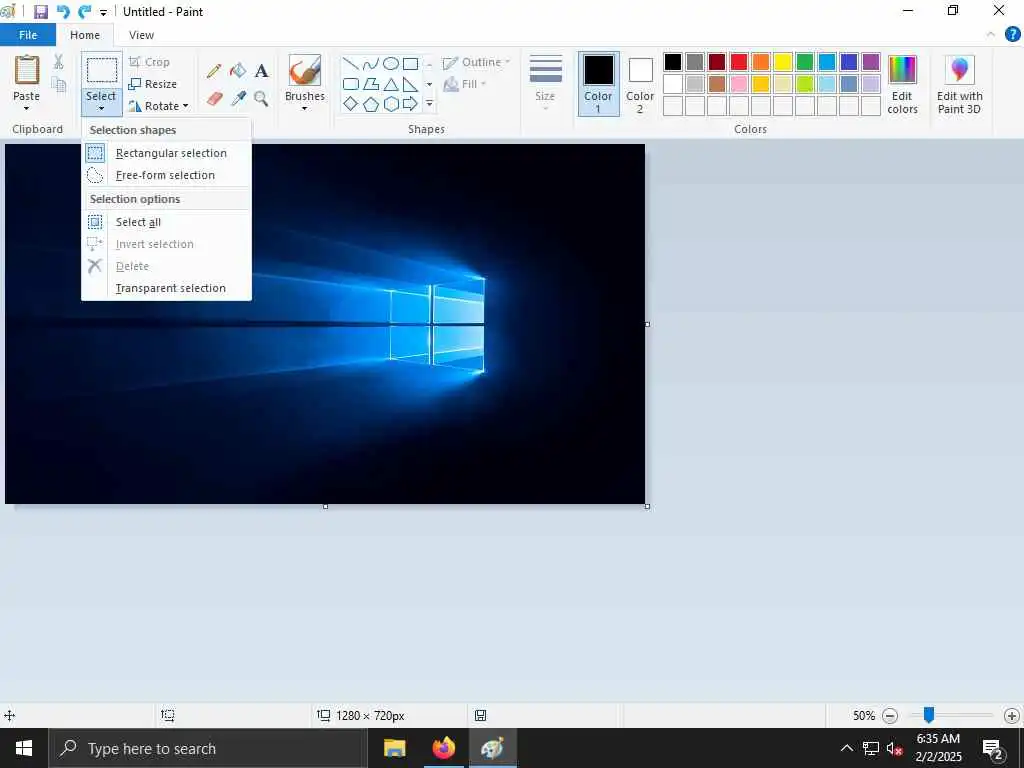Select the Eraser tool
The width and height of the screenshot is (1024, 768).
click(214, 99)
